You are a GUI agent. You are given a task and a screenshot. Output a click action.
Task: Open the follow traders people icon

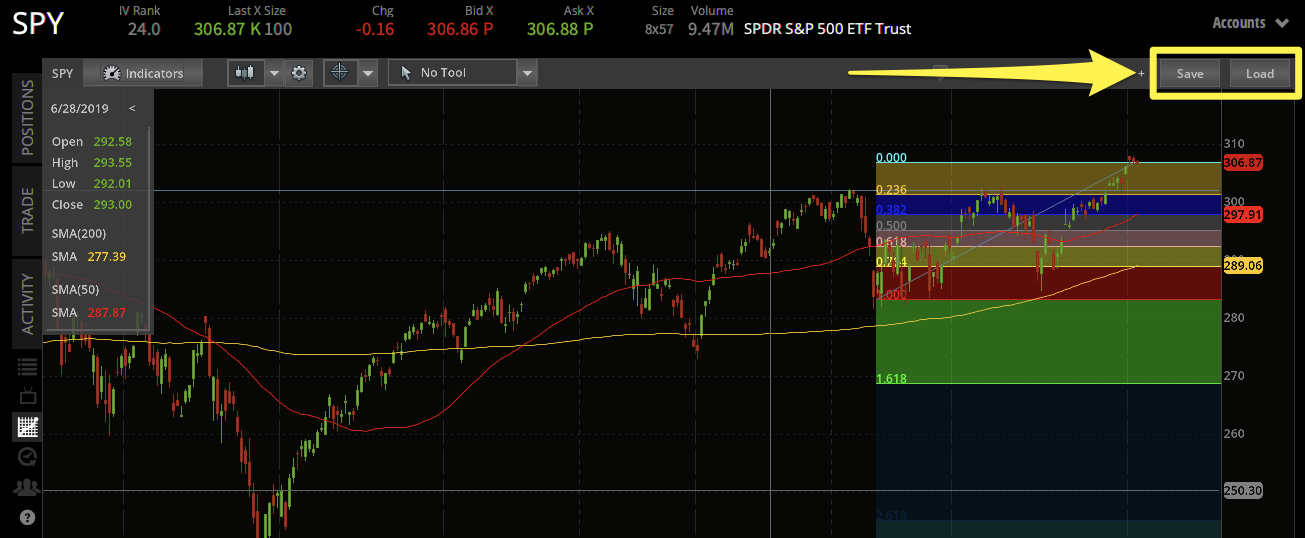coord(27,487)
